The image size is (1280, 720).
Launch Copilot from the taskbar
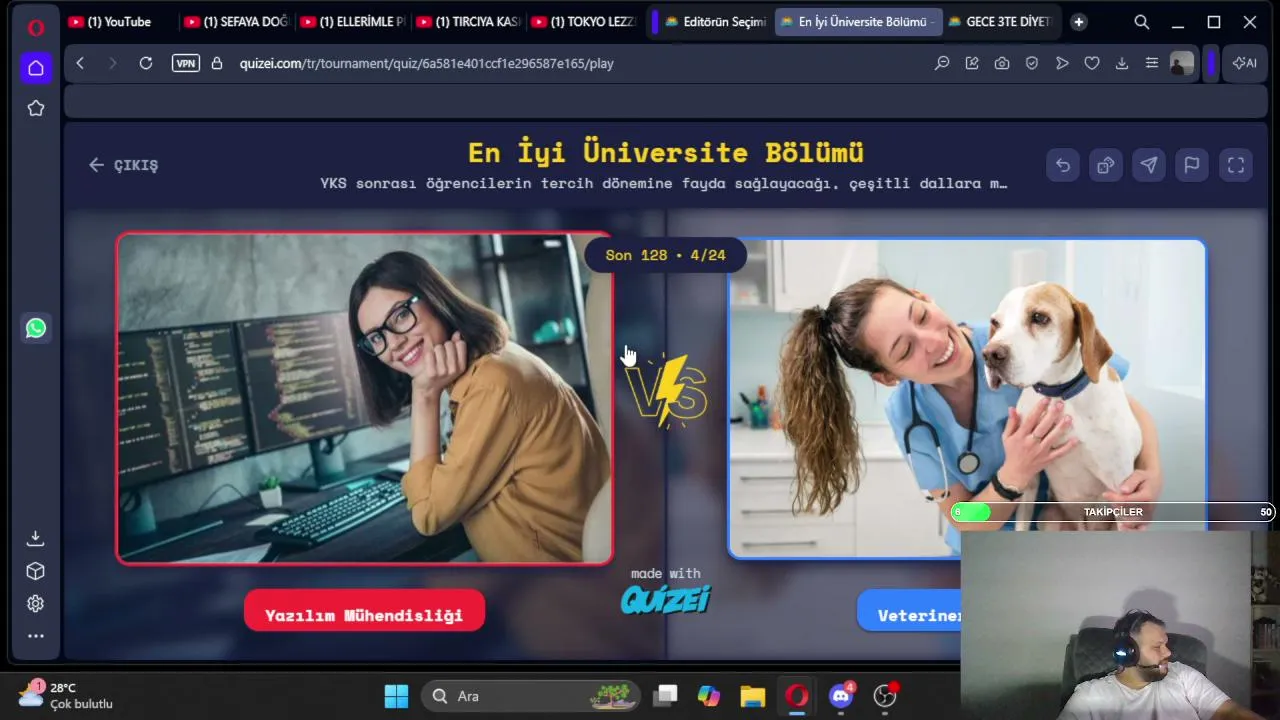pyautogui.click(x=709, y=696)
